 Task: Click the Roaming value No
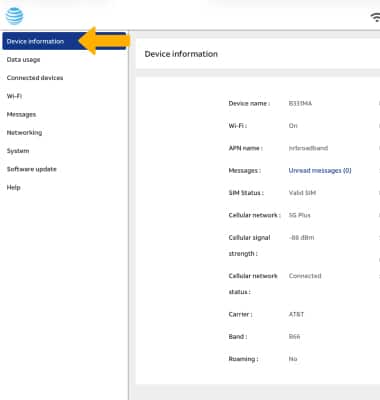[293, 359]
